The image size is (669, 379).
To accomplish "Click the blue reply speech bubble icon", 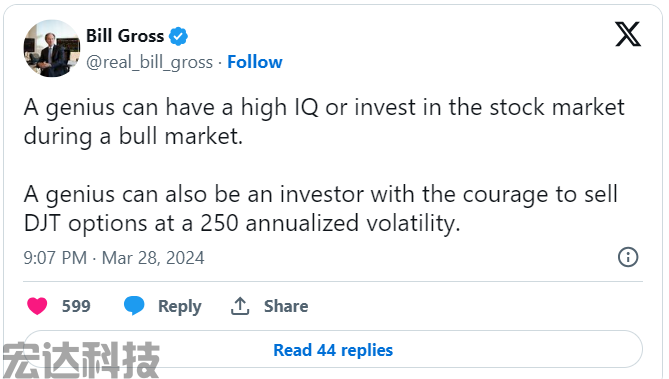I will 134,306.
